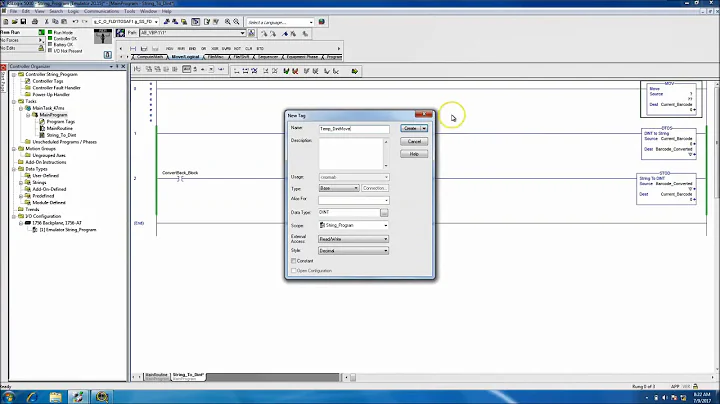This screenshot has height=404, width=720.
Task: Open the File menu
Action: click(x=13, y=11)
